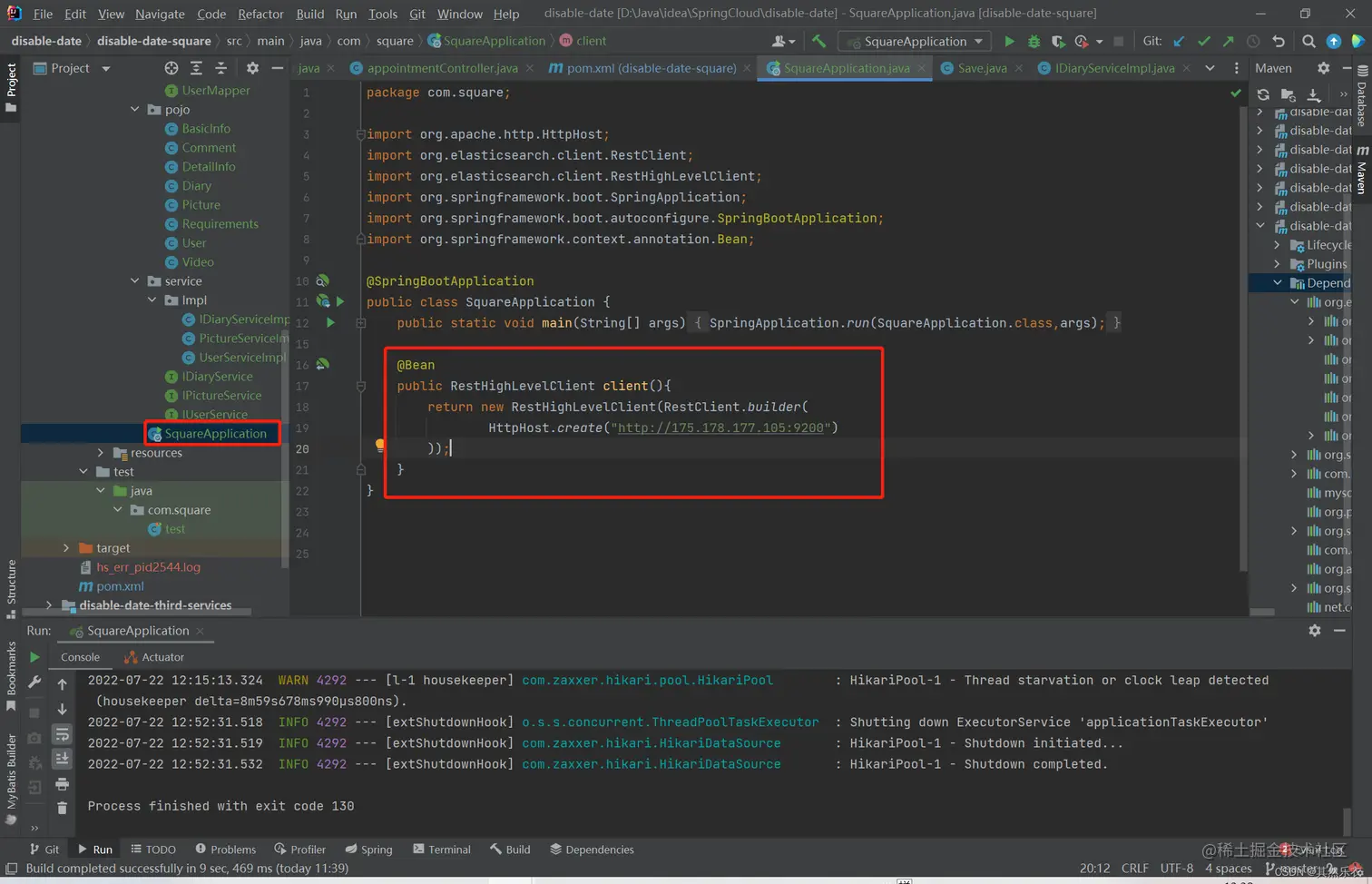
Task: Open Maven panel settings gear
Action: tap(1323, 68)
